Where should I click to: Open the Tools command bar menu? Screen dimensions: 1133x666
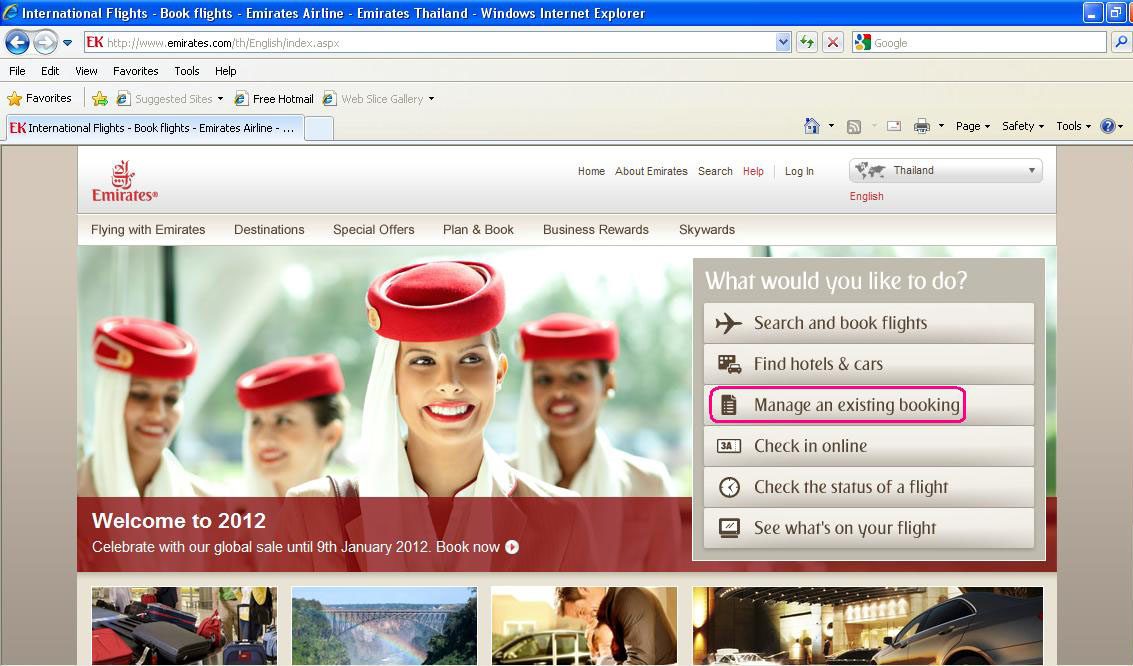point(1073,126)
